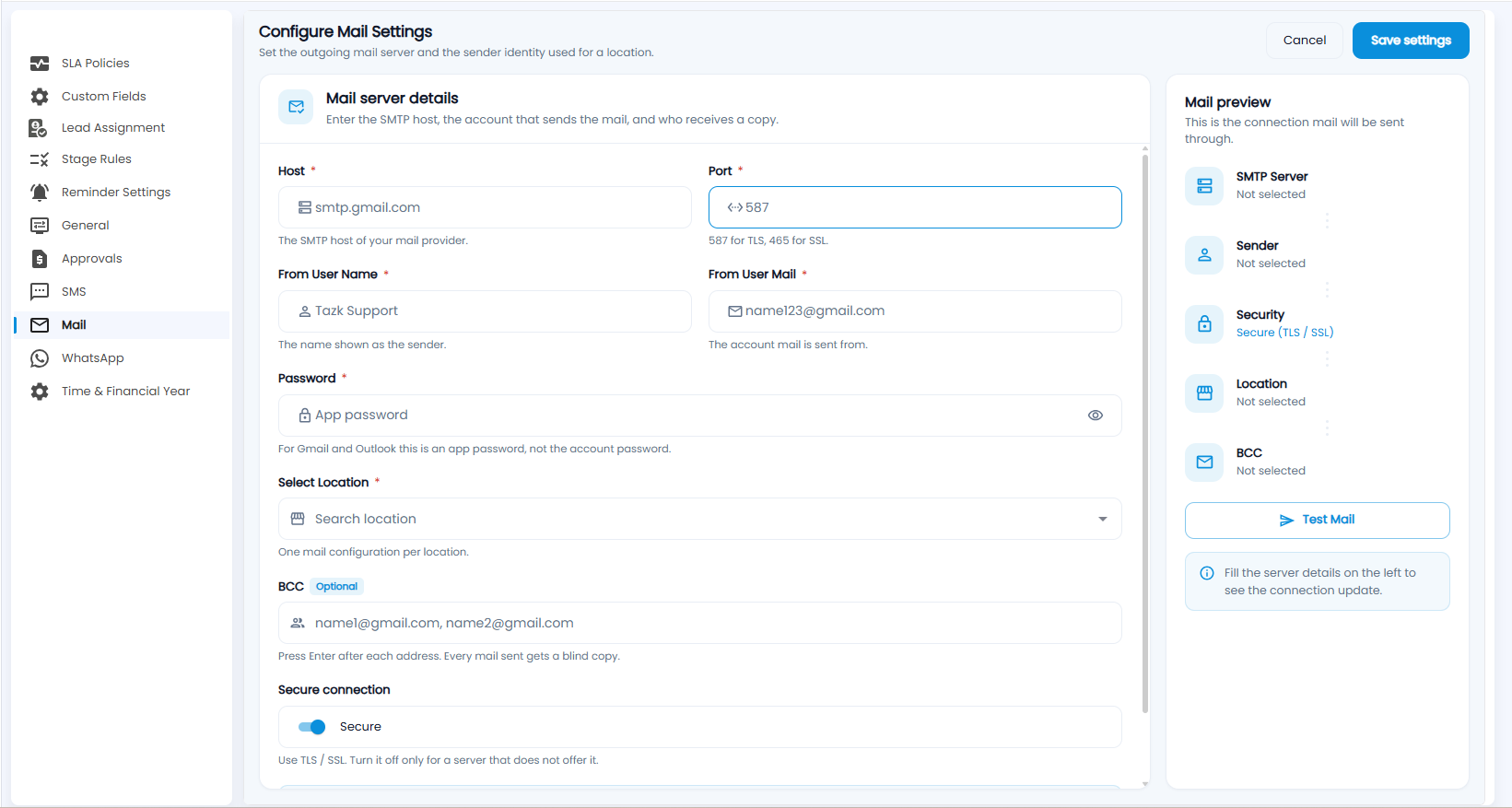Open the Mail settings menu item
The image size is (1512, 808).
pos(123,325)
